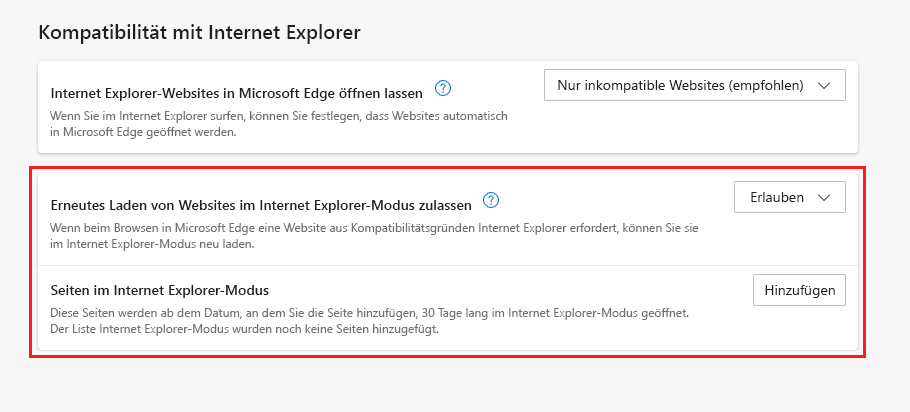Click description starting 'Wenn Sie im Internet Explorer surfen'

(x=278, y=116)
